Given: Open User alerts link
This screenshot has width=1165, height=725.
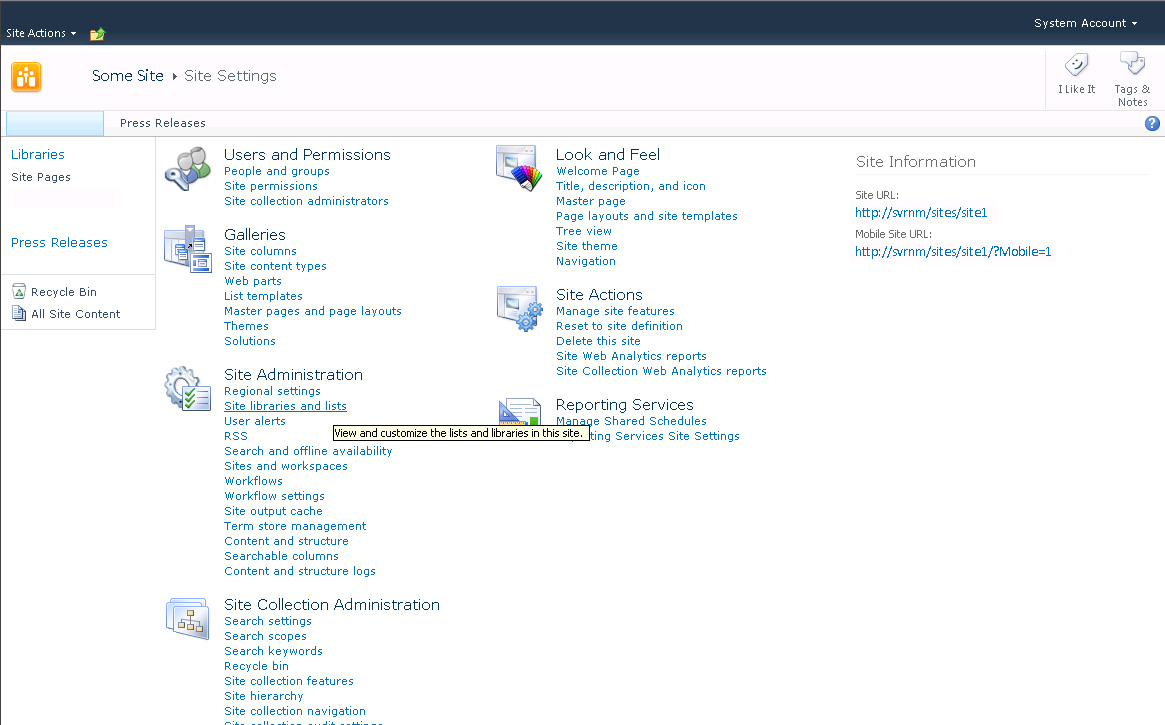Looking at the screenshot, I should tap(255, 420).
